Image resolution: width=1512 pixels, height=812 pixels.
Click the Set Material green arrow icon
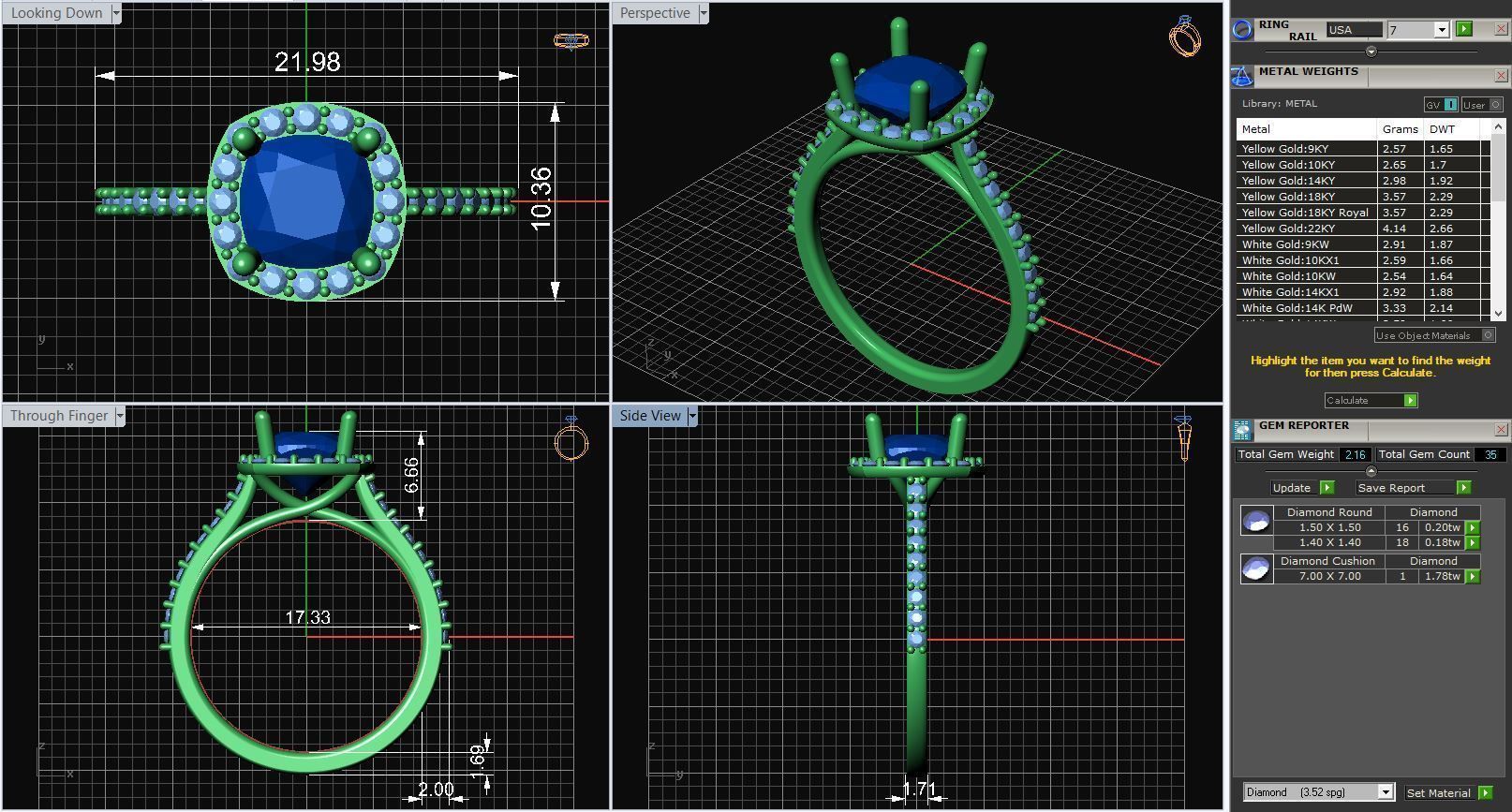1485,792
